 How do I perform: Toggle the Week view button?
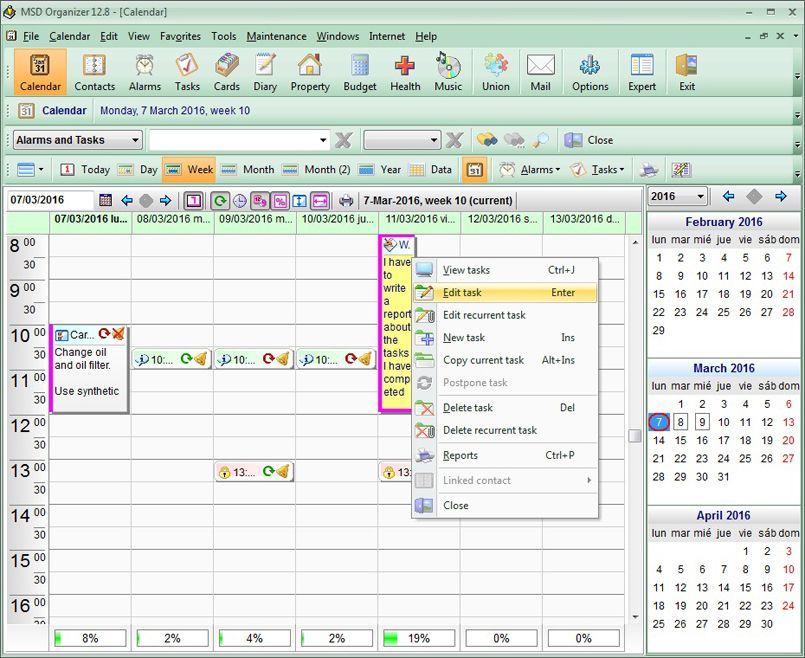(188, 169)
